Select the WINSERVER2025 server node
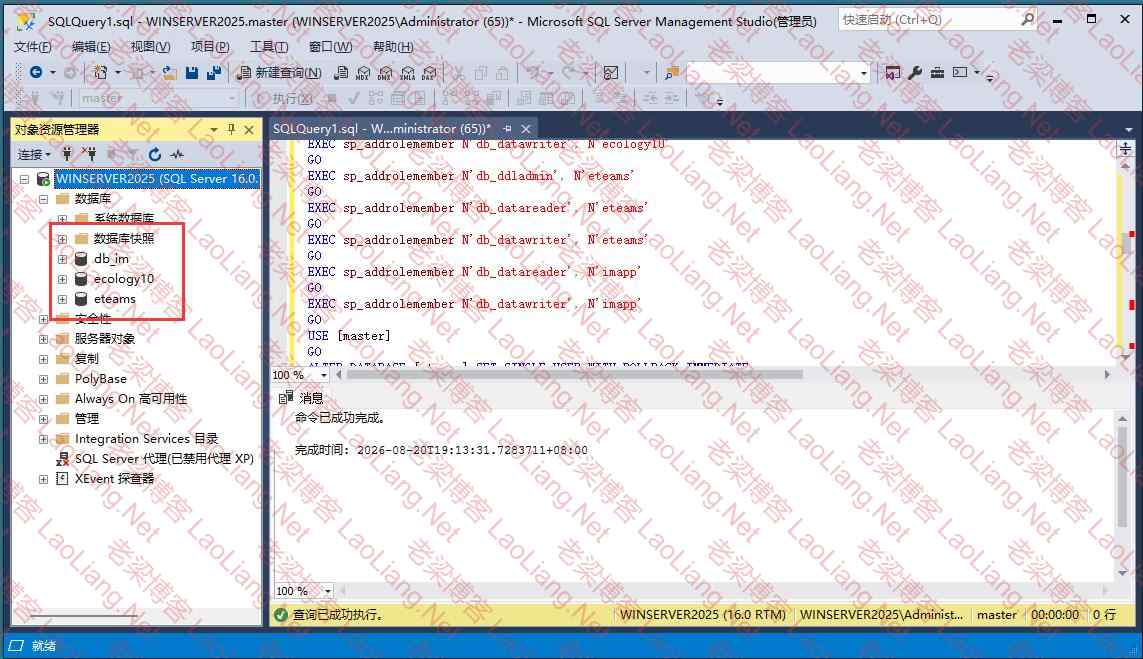Viewport: 1143px width, 659px height. coord(156,179)
